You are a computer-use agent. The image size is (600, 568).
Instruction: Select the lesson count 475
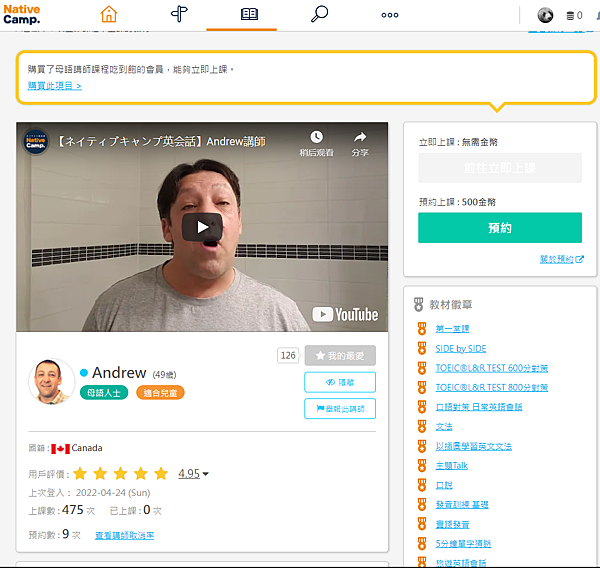point(73,510)
